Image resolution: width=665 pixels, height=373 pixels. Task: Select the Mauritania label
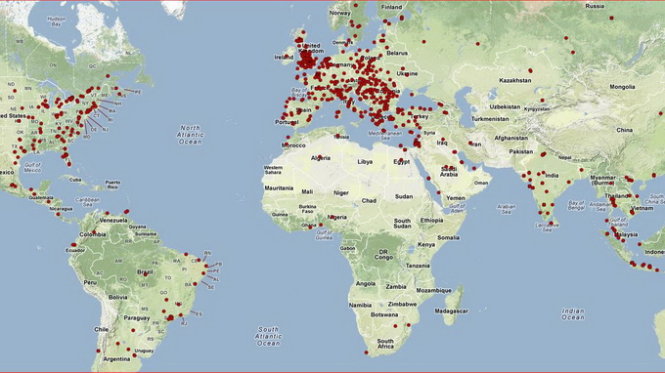pos(279,188)
